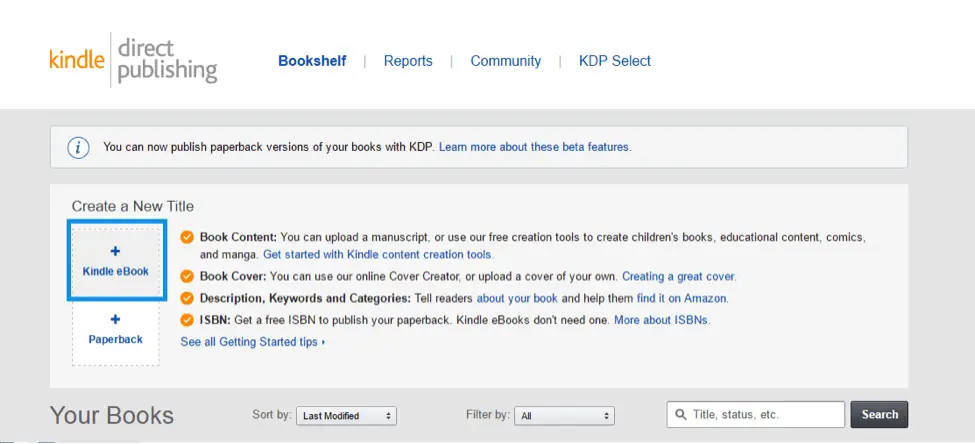975x444 pixels.
Task: Click the Create a New Title heading
Action: pos(132,206)
